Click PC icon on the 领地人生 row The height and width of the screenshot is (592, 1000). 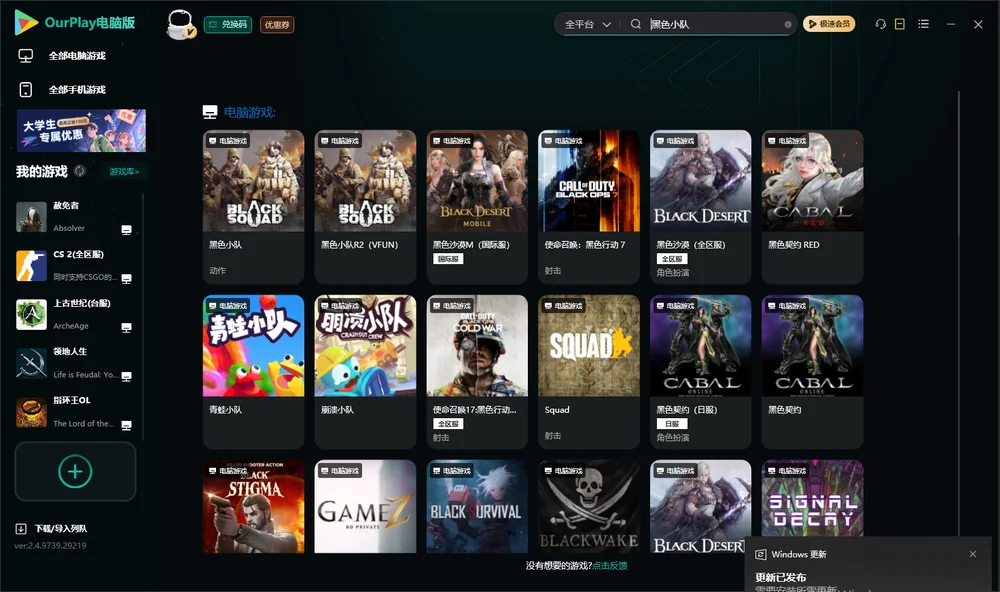(126, 376)
